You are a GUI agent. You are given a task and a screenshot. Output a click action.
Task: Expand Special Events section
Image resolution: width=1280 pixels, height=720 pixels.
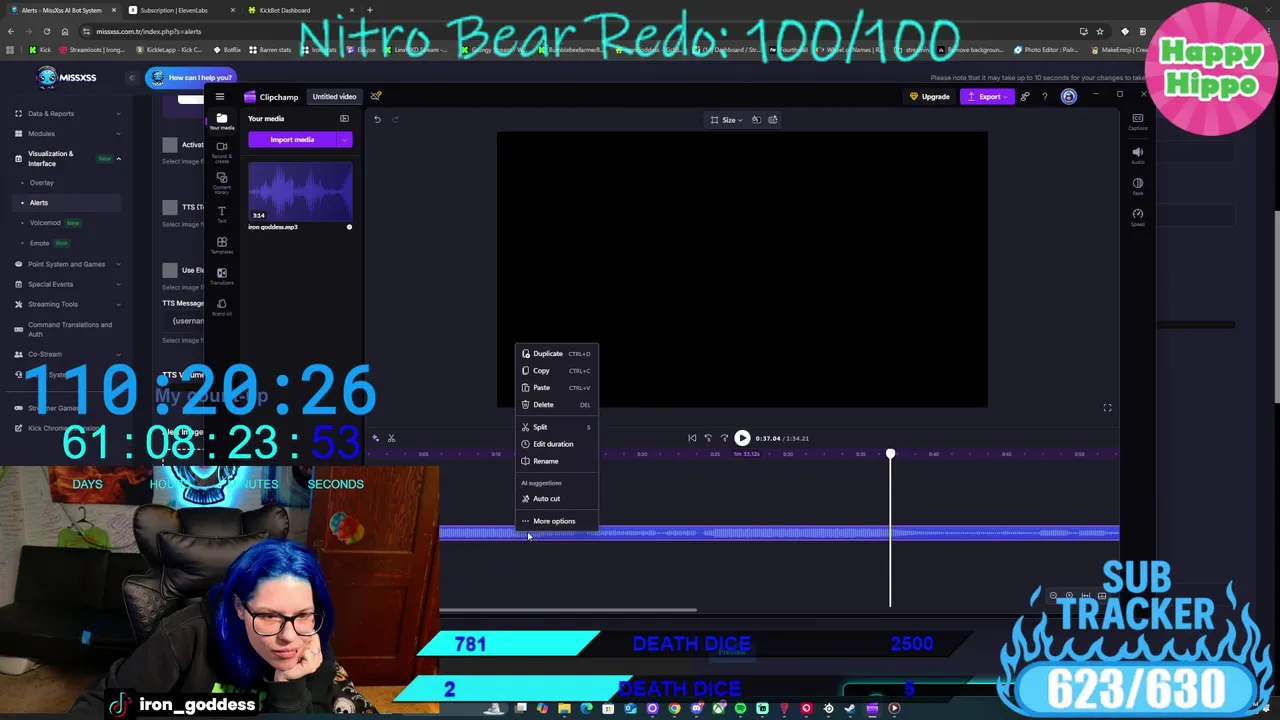pyautogui.click(x=68, y=284)
